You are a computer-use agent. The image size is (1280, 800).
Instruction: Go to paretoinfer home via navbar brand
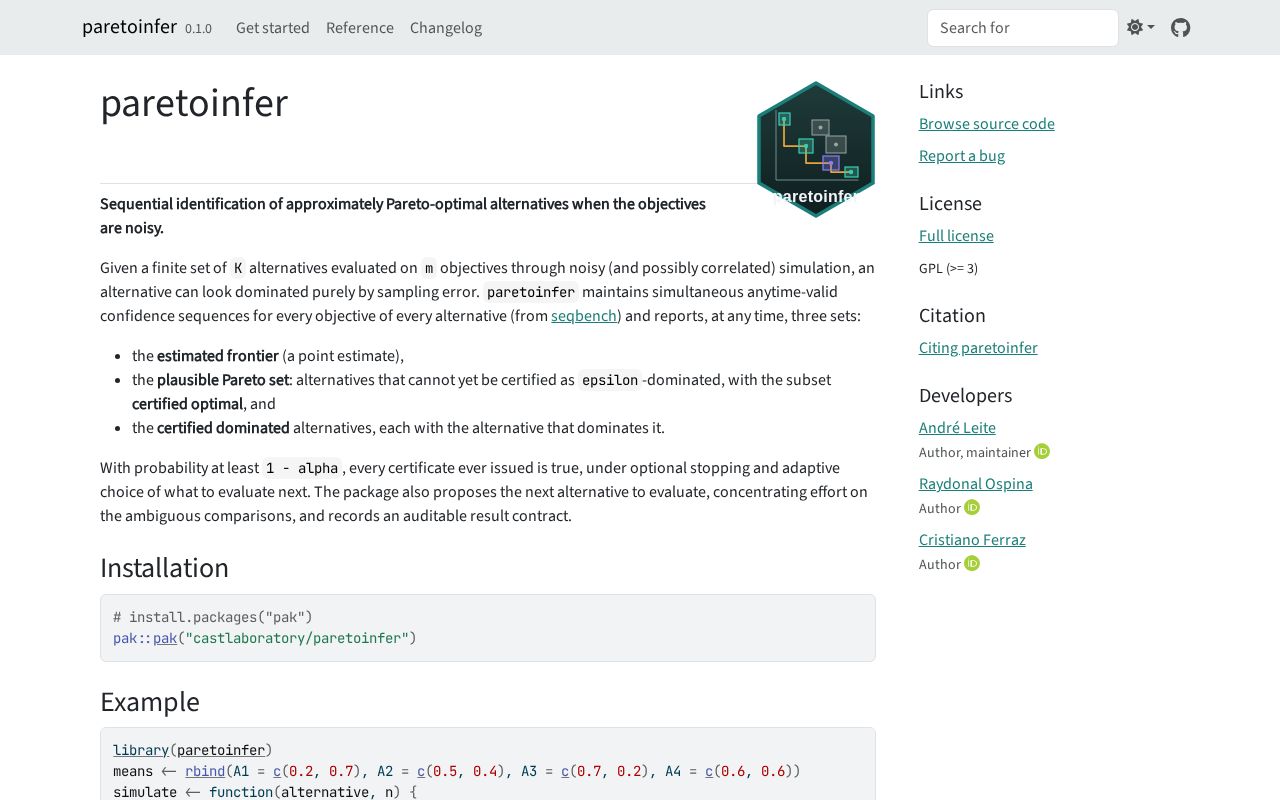click(130, 27)
